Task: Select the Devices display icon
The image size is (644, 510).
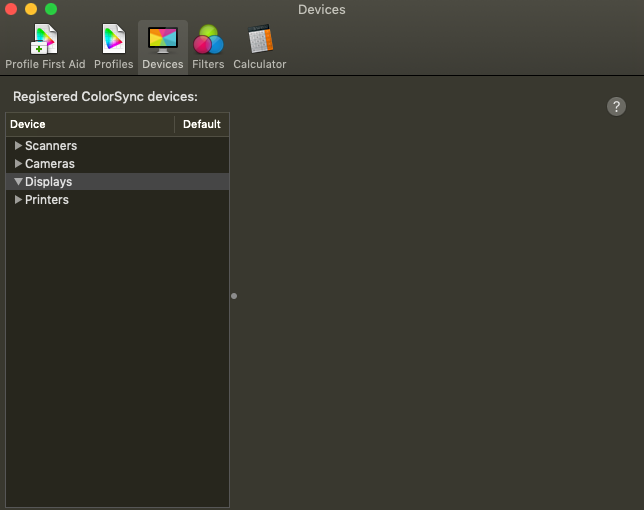Action: [163, 40]
